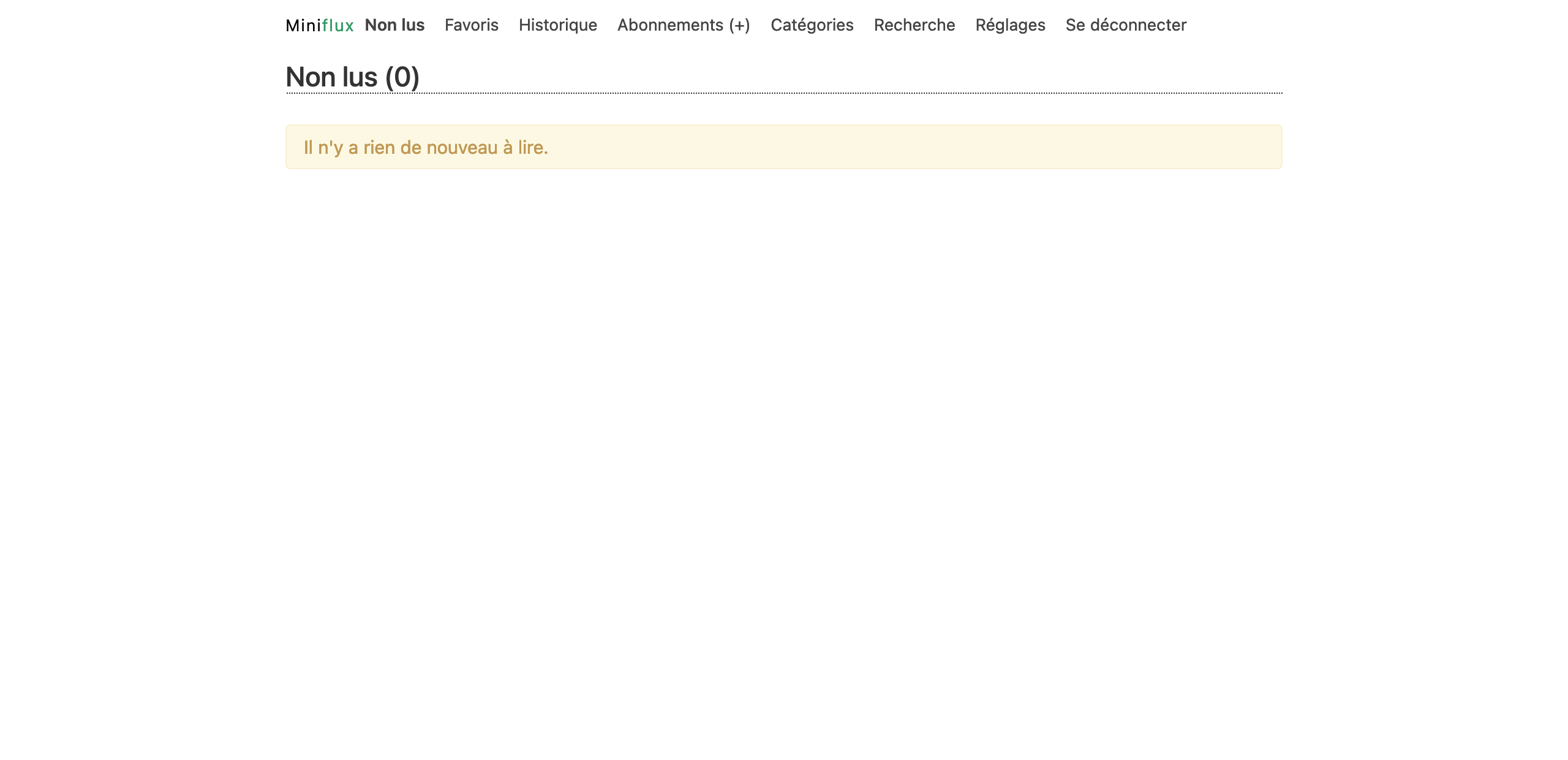Screen dimensions: 1568x760
Task: Select the green 'flux' logo text
Action: pyautogui.click(x=337, y=25)
